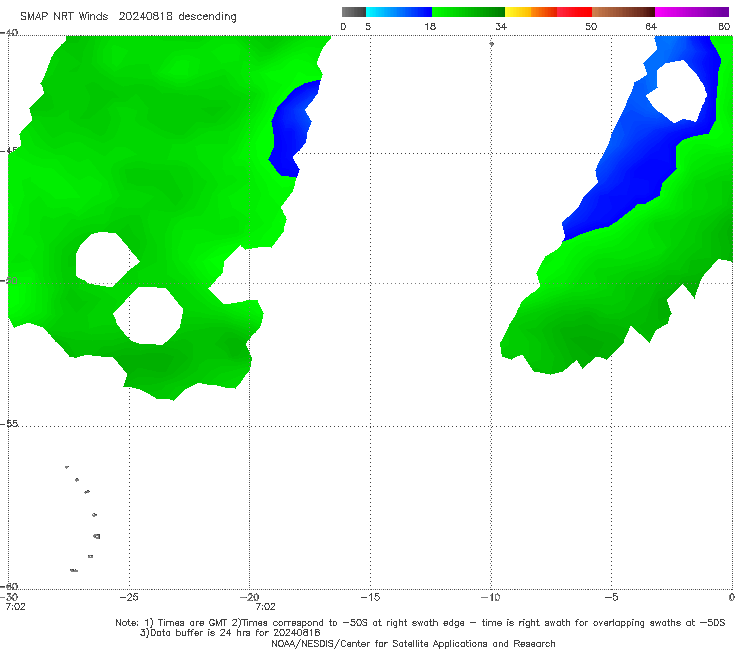
Task: Click the -20 longitude axis label
Action: 250,597
